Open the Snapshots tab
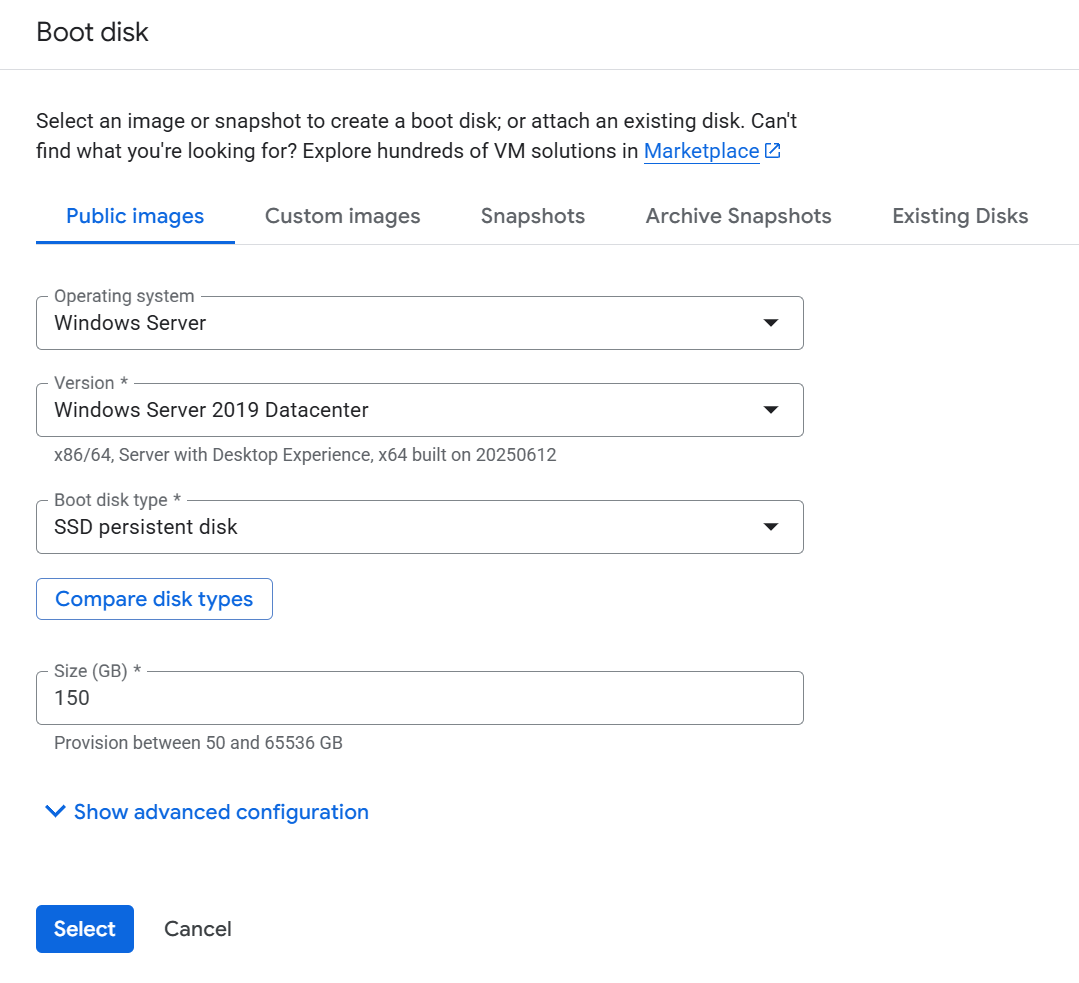Viewport: 1079px width, 983px height. point(533,216)
